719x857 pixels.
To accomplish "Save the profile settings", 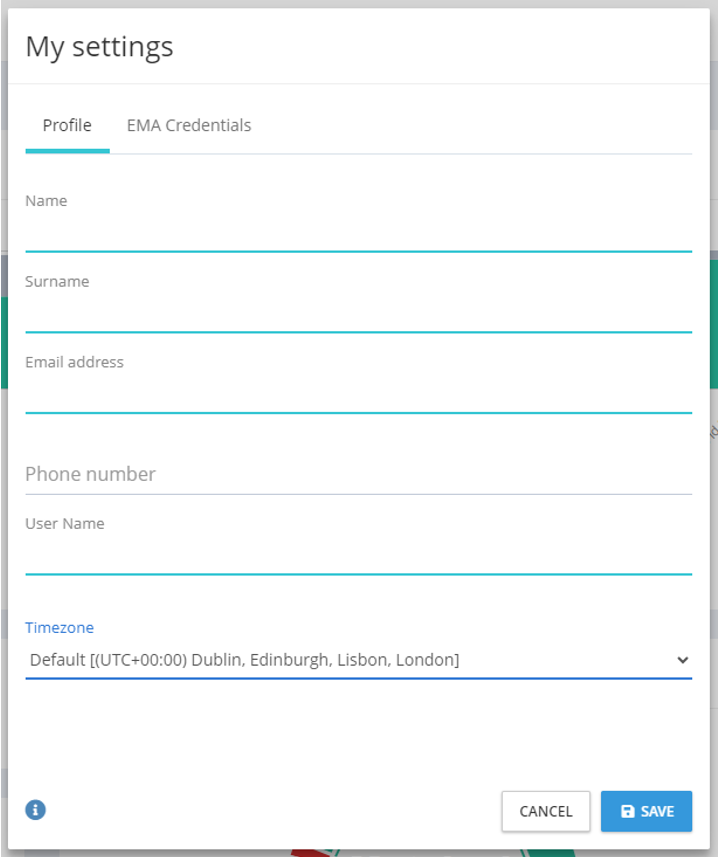I will pyautogui.click(x=646, y=811).
